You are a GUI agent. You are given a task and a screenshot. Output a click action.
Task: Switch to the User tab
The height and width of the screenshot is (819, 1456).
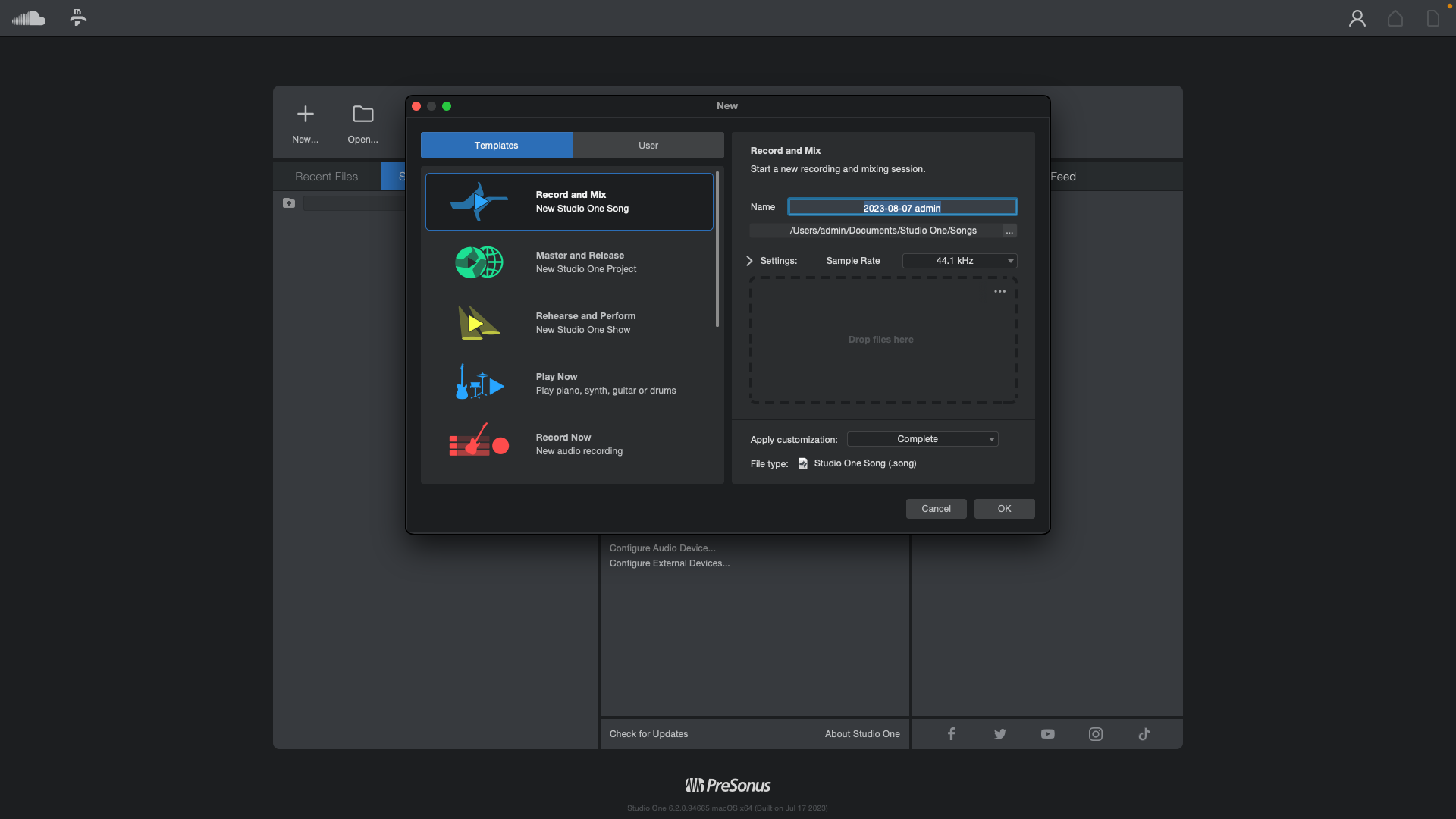648,146
